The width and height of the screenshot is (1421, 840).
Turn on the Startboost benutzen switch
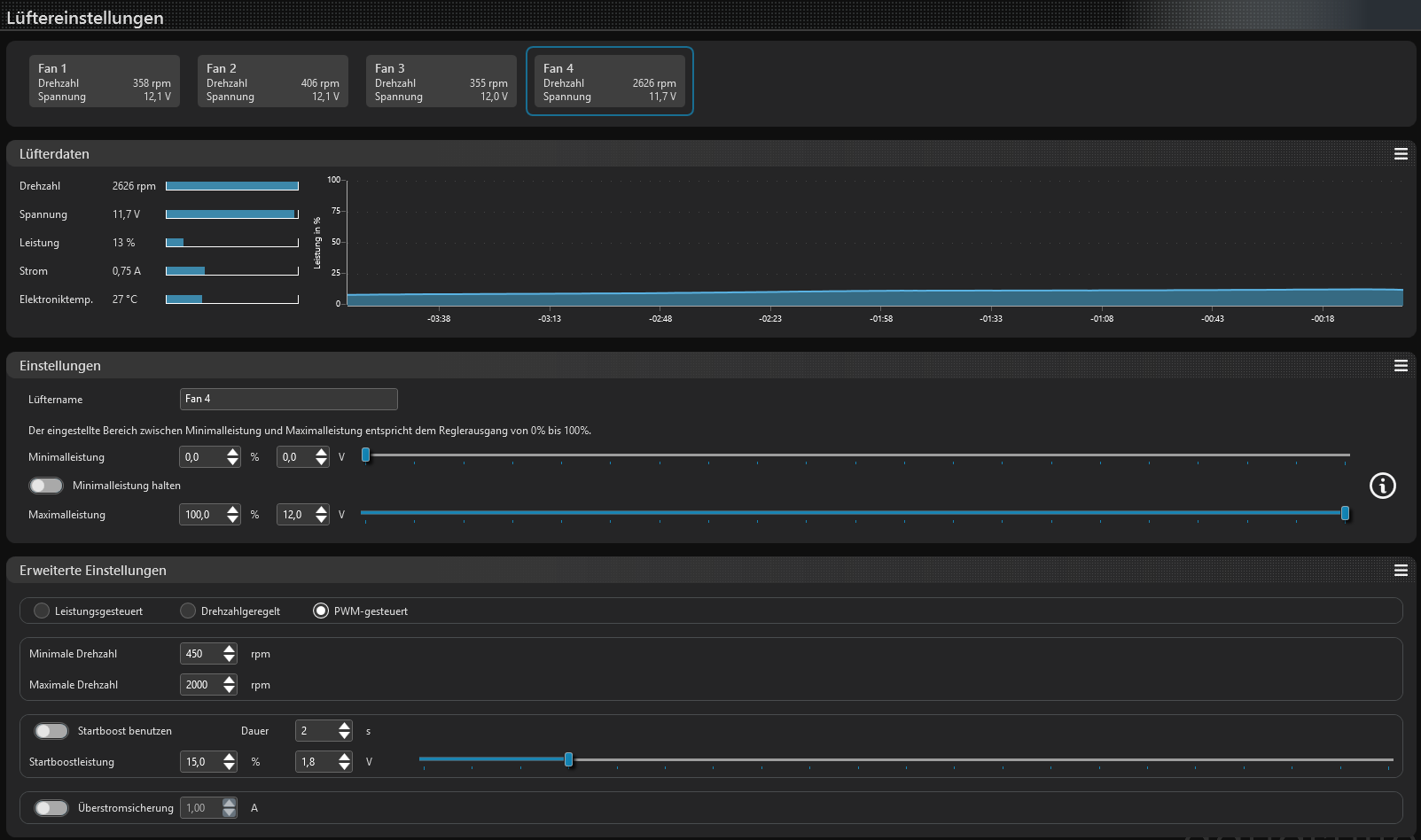pyautogui.click(x=51, y=731)
